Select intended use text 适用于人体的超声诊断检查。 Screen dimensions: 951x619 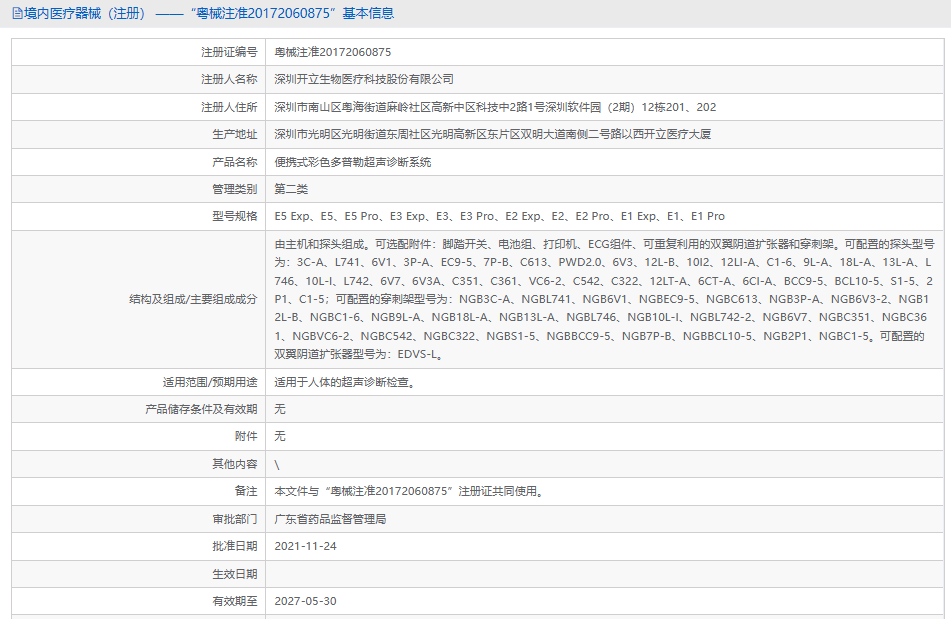click(345, 382)
